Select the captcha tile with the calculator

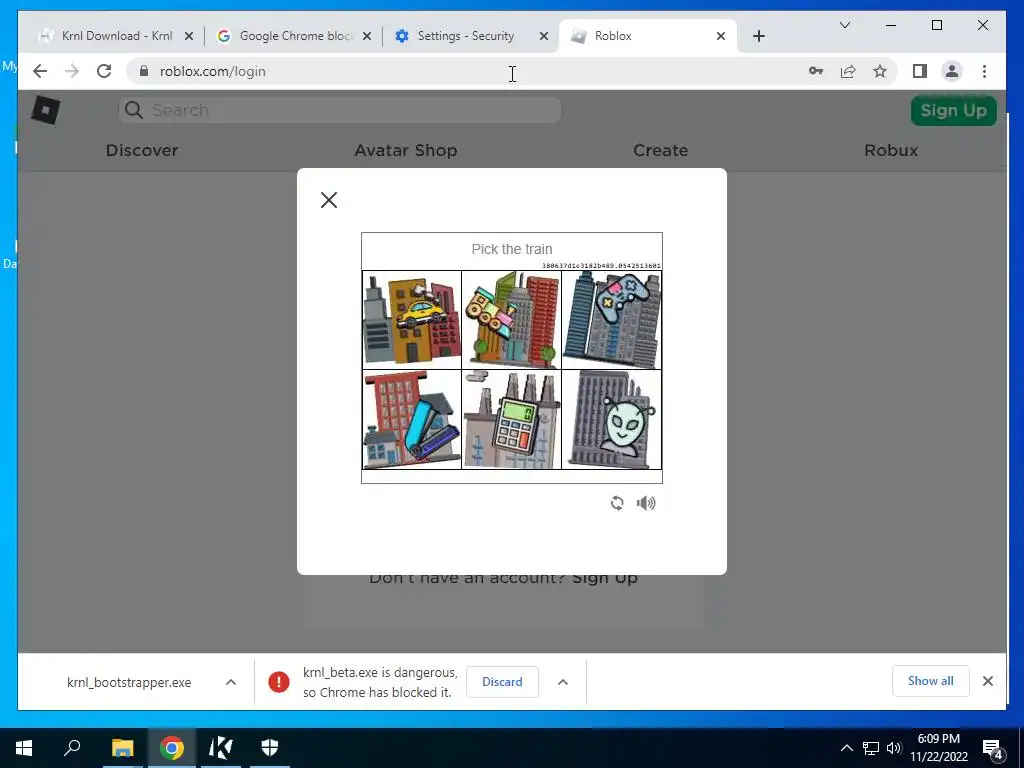click(x=511, y=420)
